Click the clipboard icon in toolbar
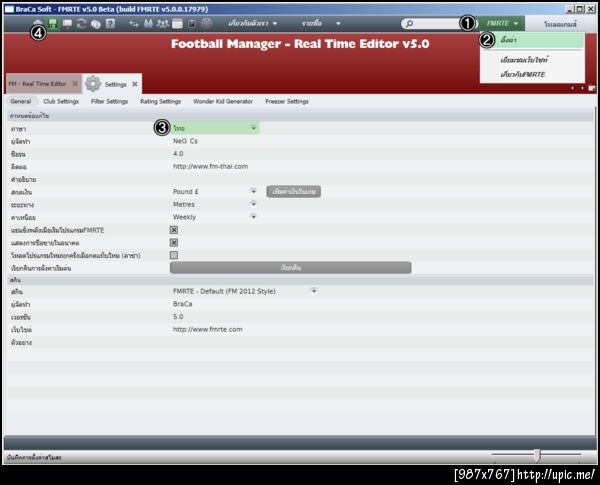 [192, 24]
